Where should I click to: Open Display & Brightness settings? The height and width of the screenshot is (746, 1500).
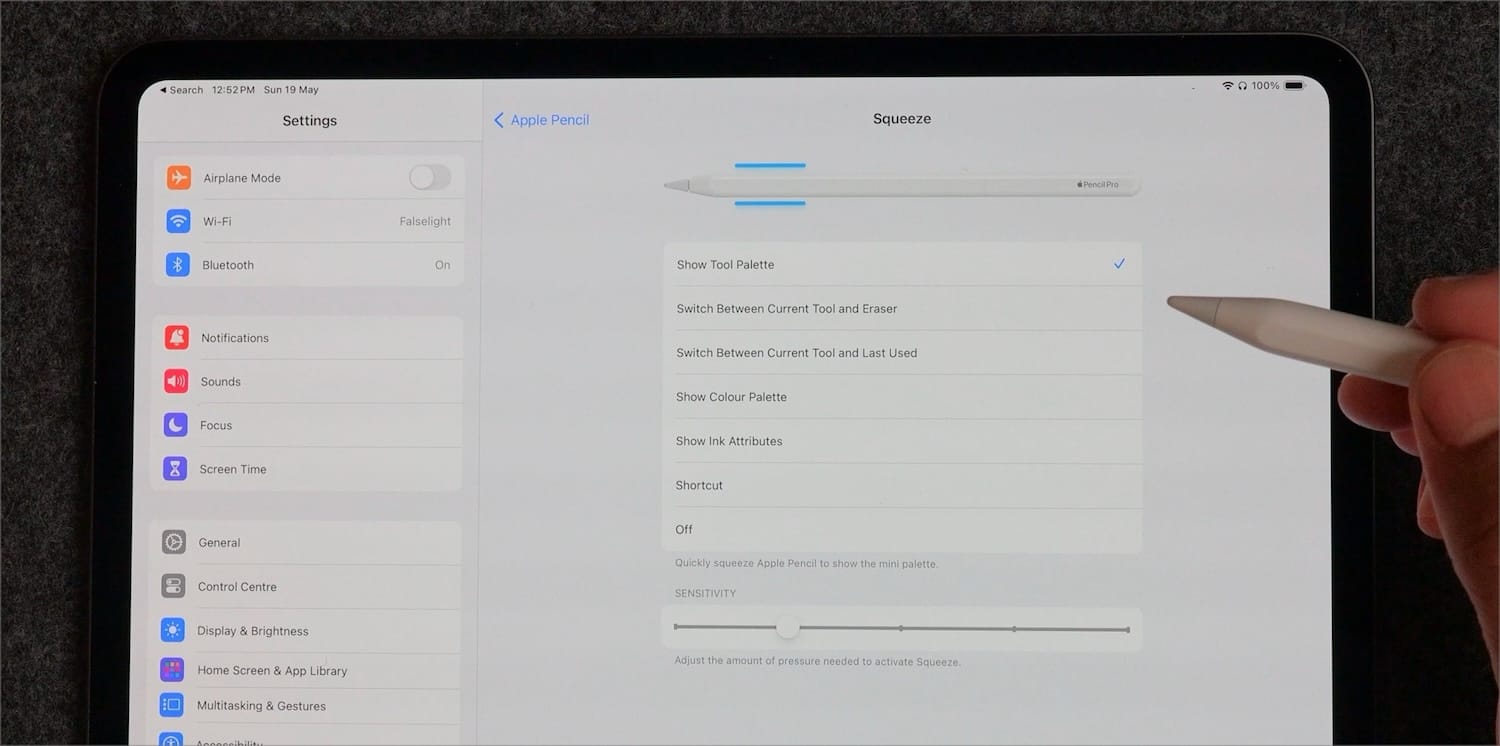[x=304, y=630]
